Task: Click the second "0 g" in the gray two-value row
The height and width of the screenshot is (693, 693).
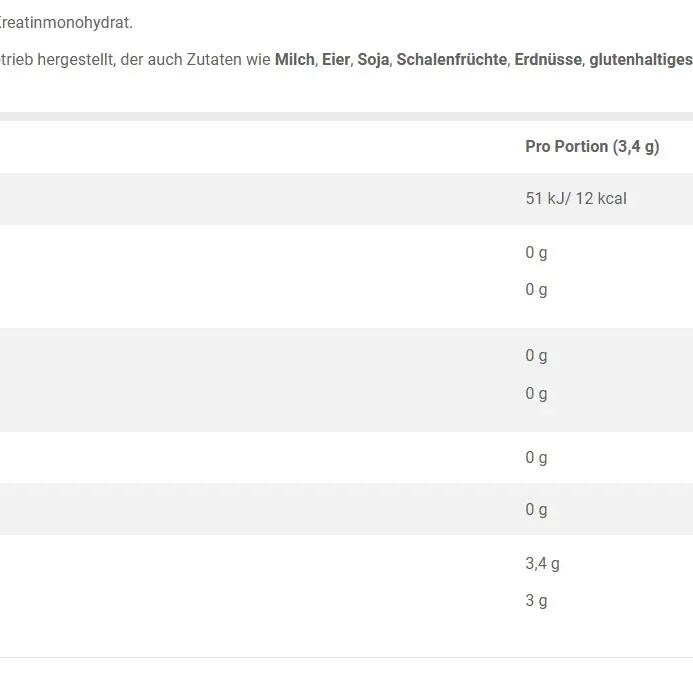Action: click(x=536, y=393)
